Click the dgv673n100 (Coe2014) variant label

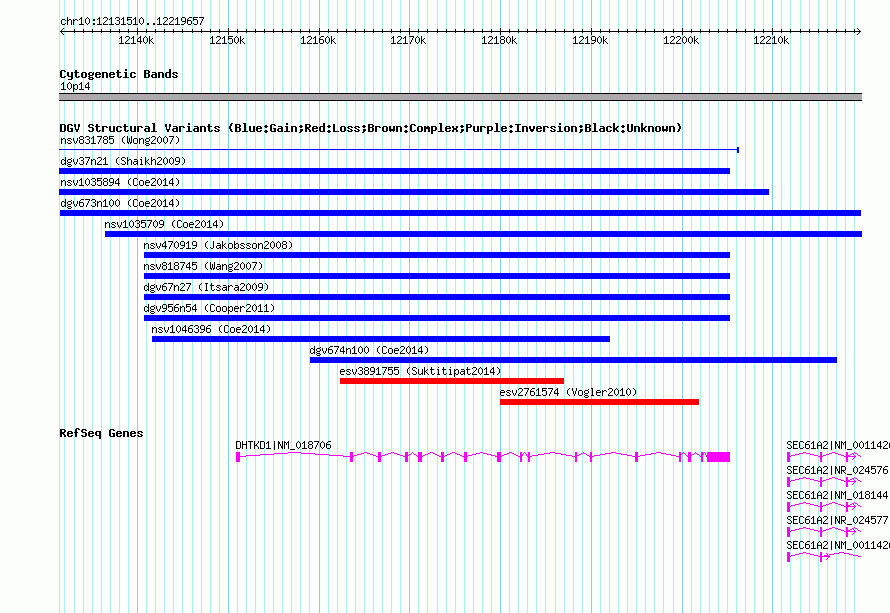point(120,203)
